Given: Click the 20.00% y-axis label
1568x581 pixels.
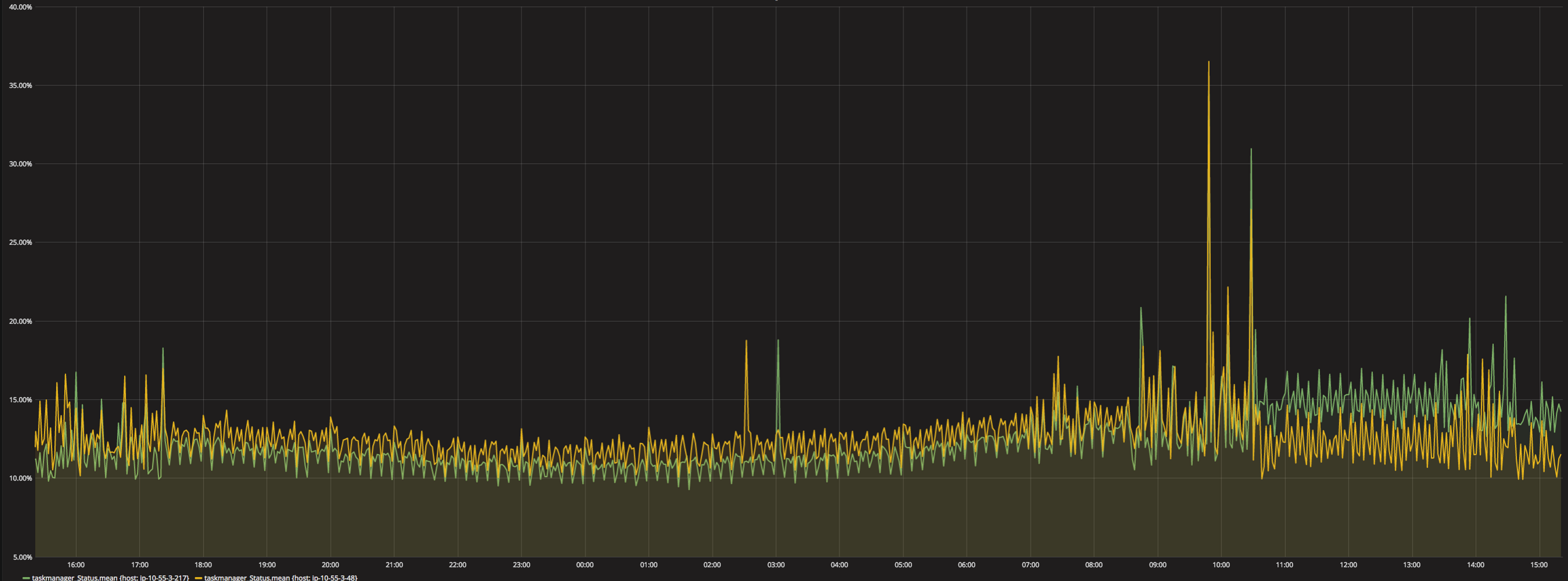Looking at the screenshot, I should 20,321.
